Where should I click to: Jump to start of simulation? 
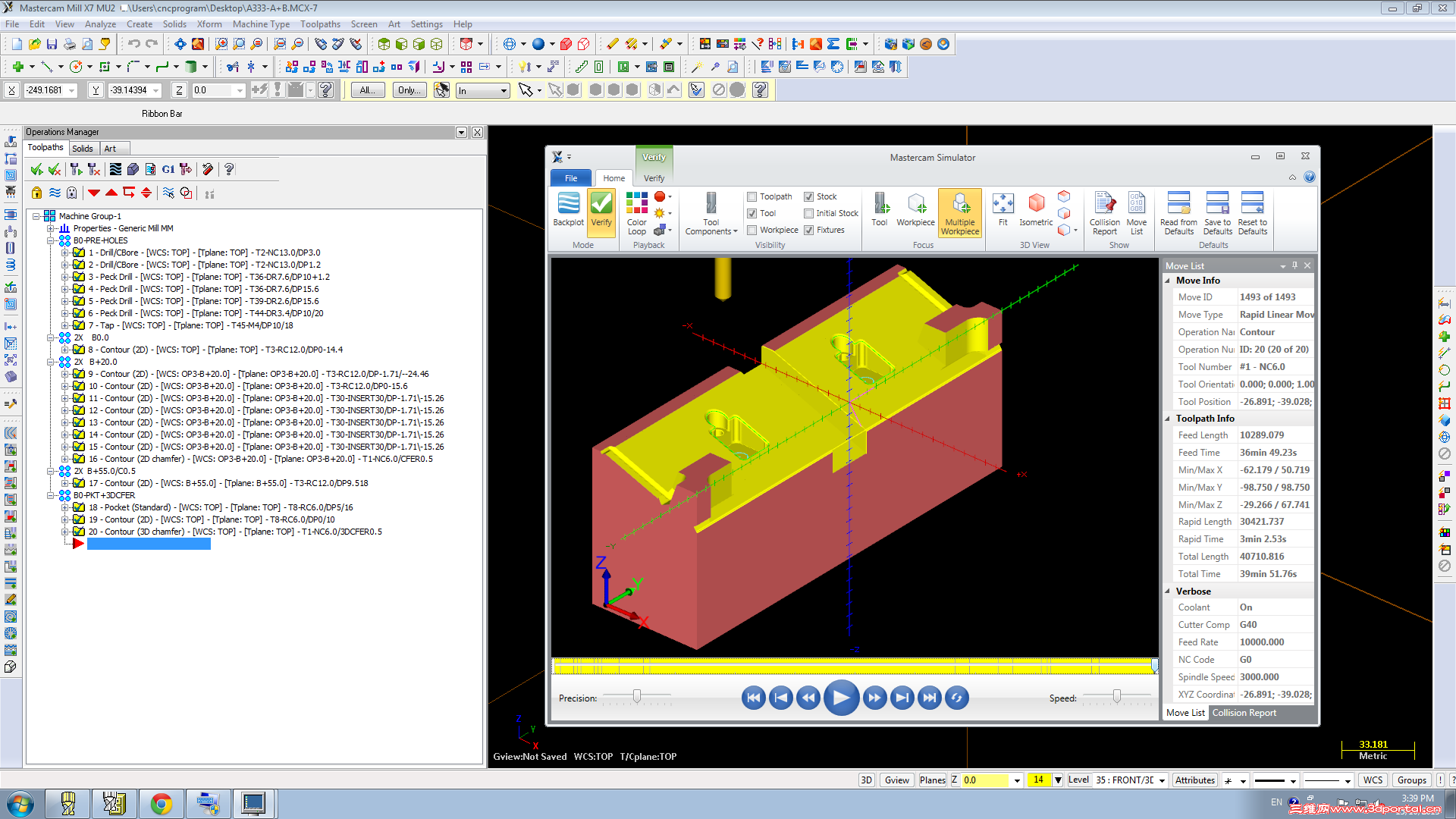(753, 698)
